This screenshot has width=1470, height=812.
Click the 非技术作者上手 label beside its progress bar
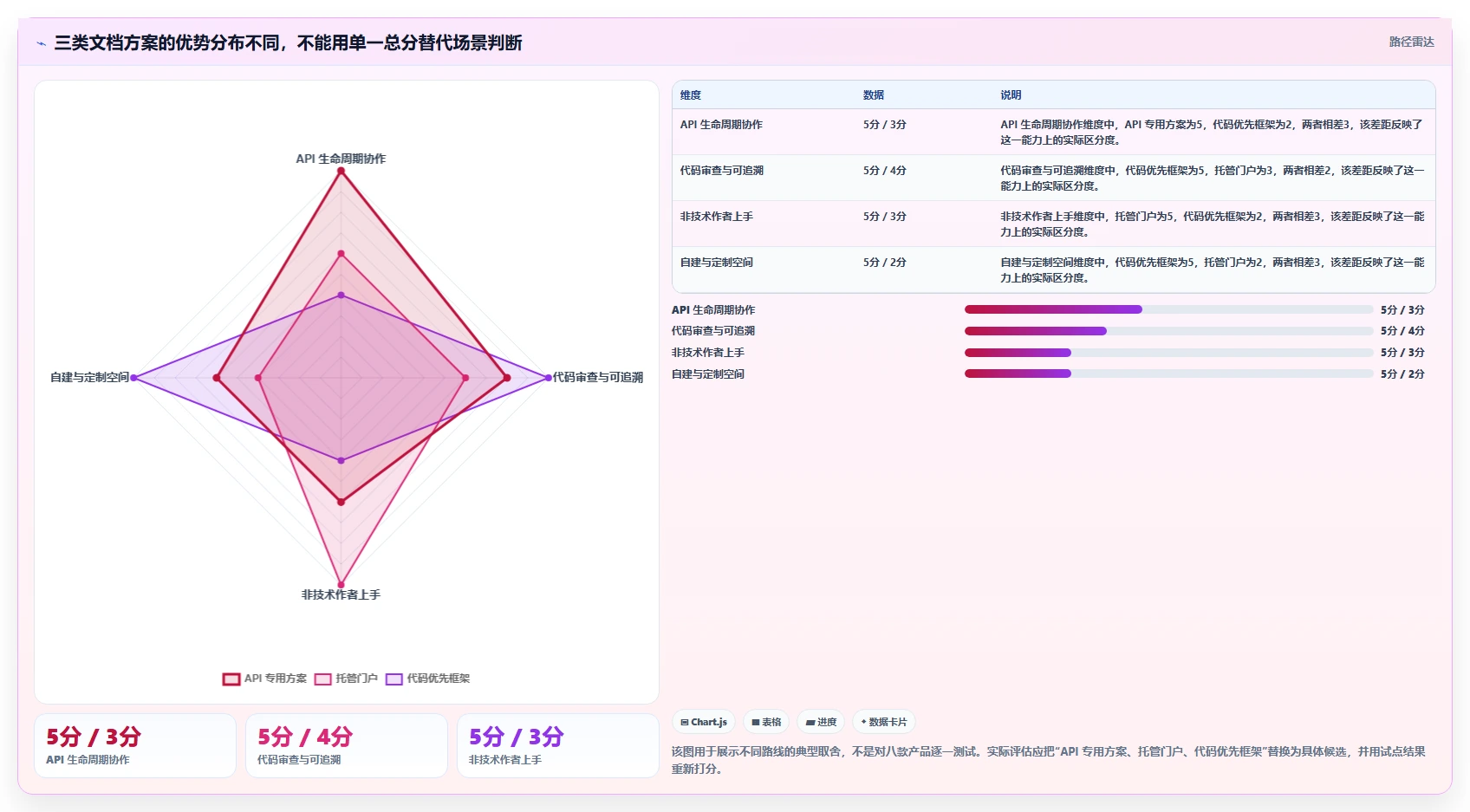(x=708, y=353)
